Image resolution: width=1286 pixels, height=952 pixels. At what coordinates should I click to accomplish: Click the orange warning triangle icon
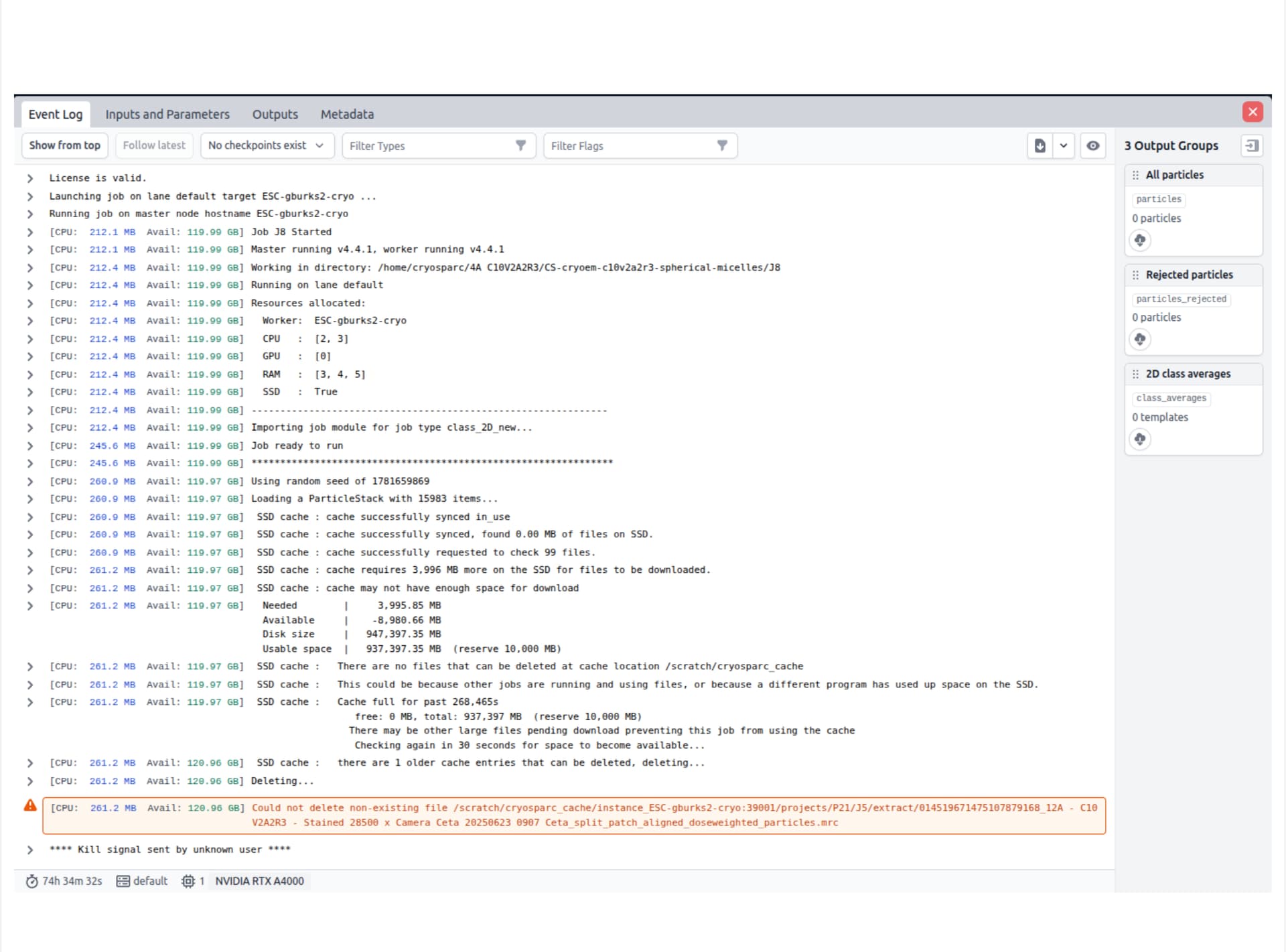point(30,806)
